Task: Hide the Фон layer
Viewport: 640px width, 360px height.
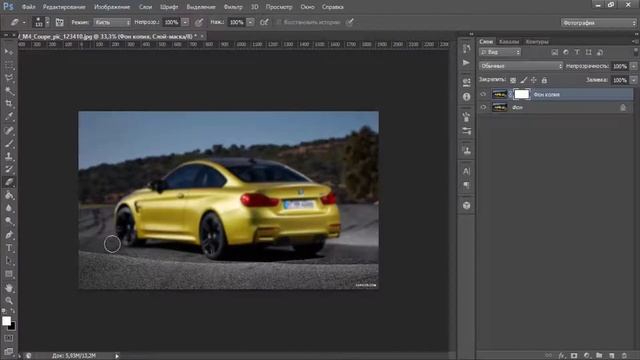Action: coord(483,107)
